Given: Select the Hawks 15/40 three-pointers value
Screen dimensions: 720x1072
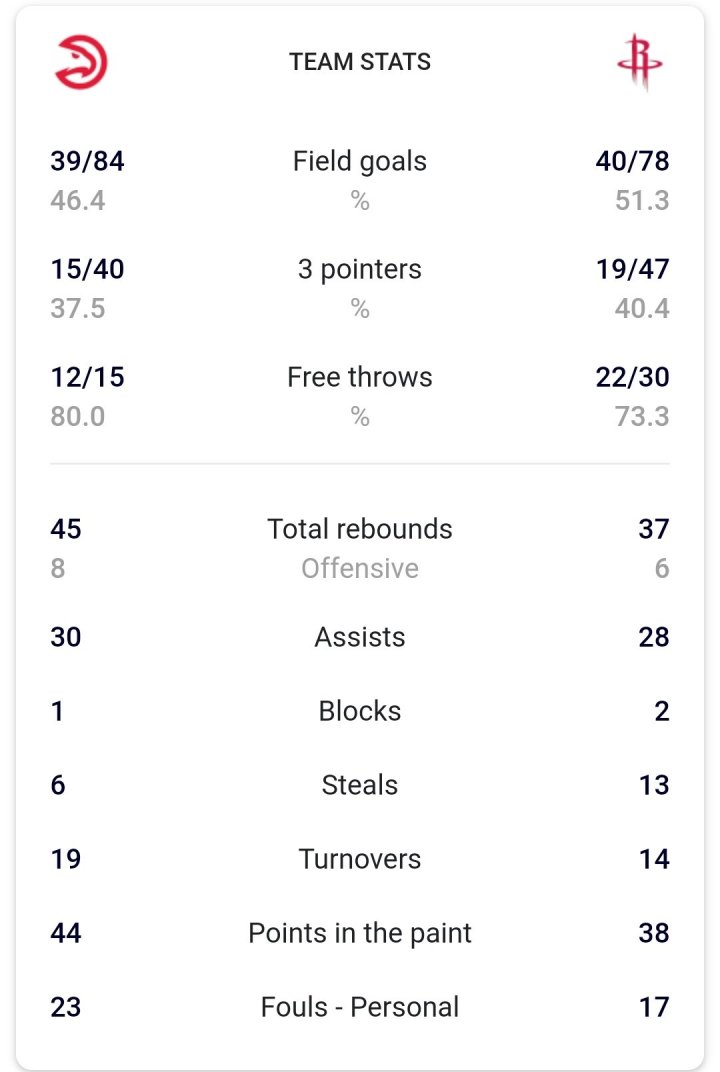Looking at the screenshot, I should [87, 269].
